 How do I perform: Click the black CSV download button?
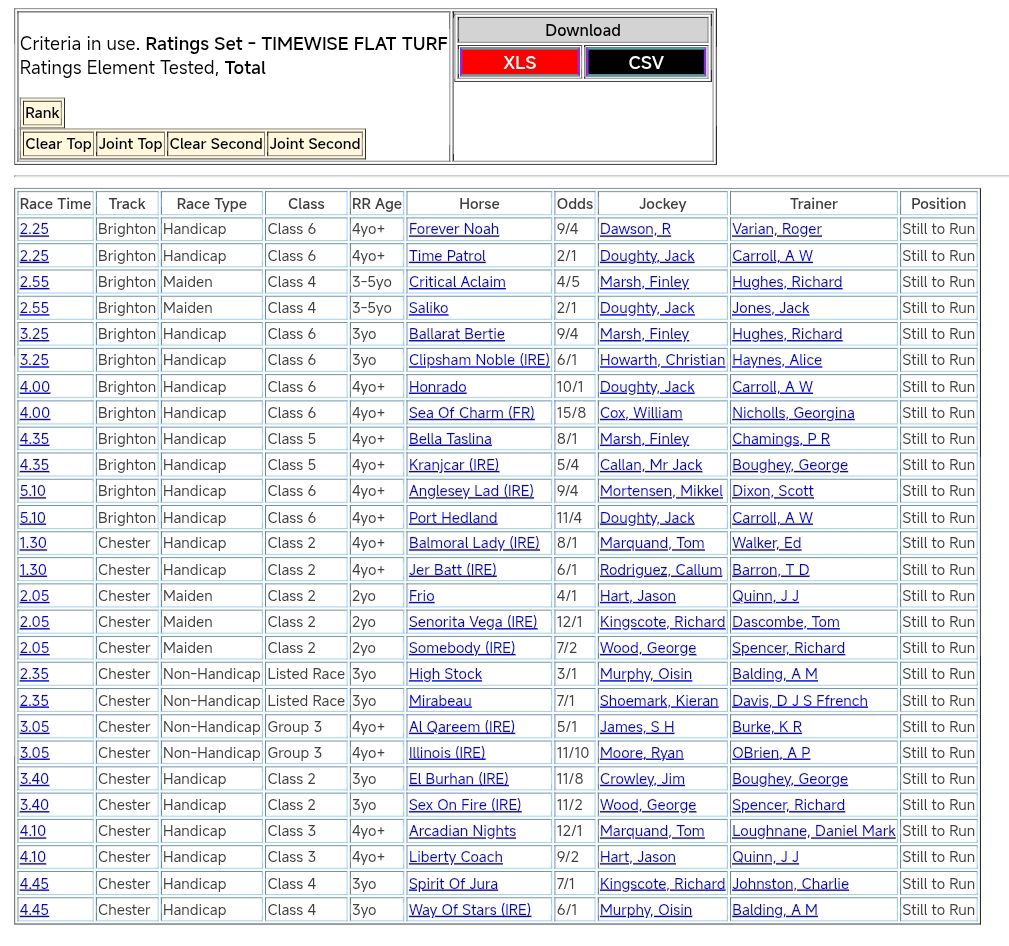click(645, 62)
